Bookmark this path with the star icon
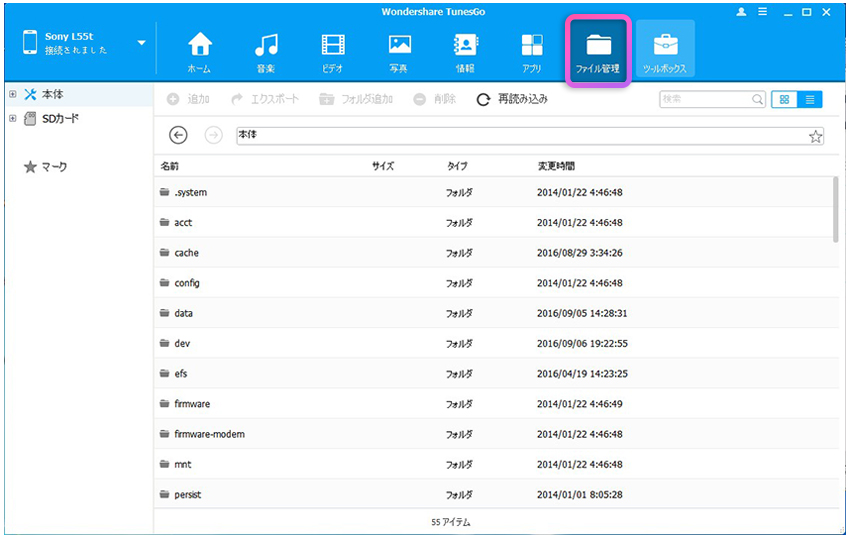850x537 pixels. tap(815, 137)
